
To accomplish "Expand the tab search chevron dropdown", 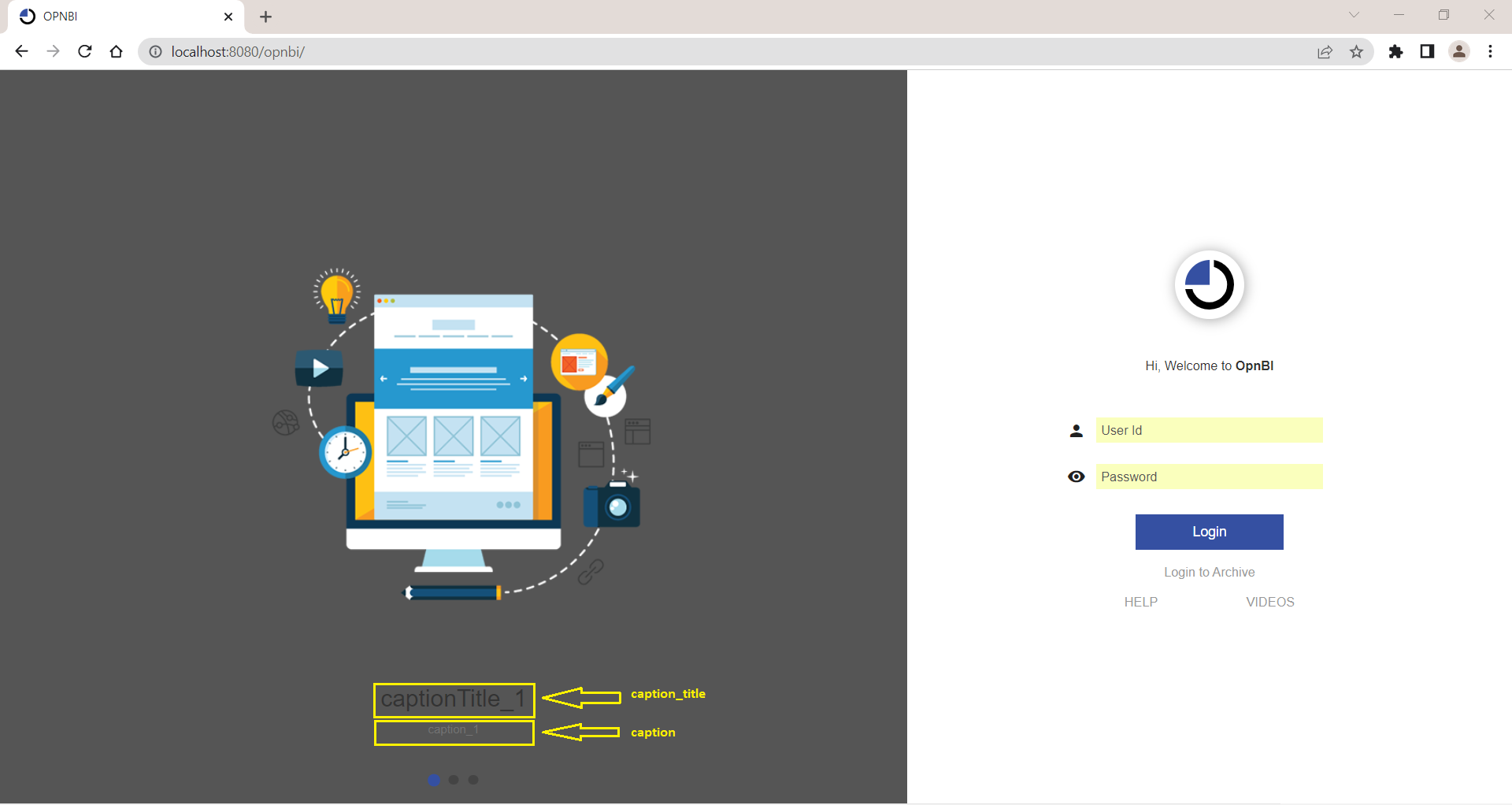I will click(1354, 15).
